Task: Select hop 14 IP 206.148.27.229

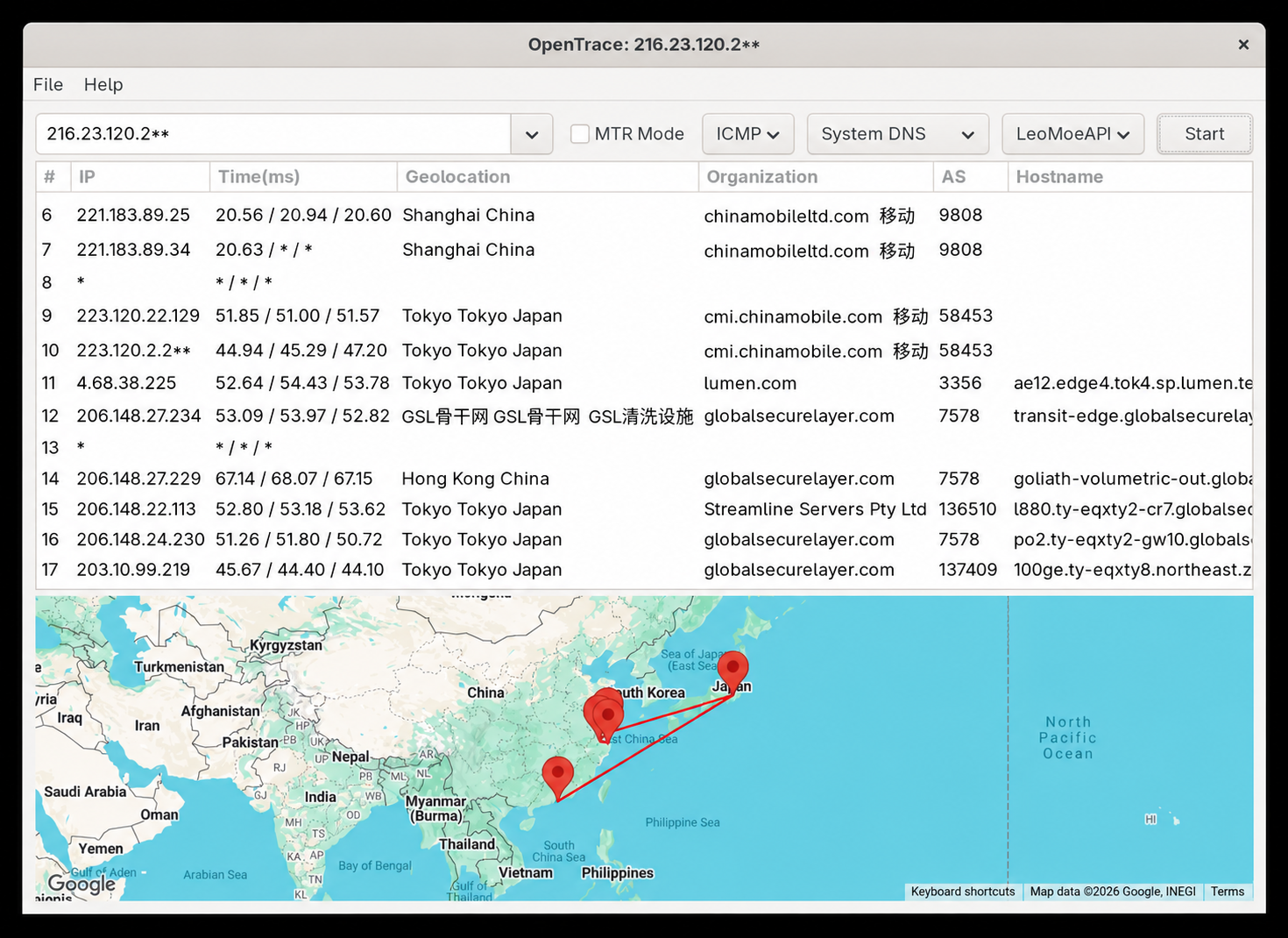Action: coord(138,479)
